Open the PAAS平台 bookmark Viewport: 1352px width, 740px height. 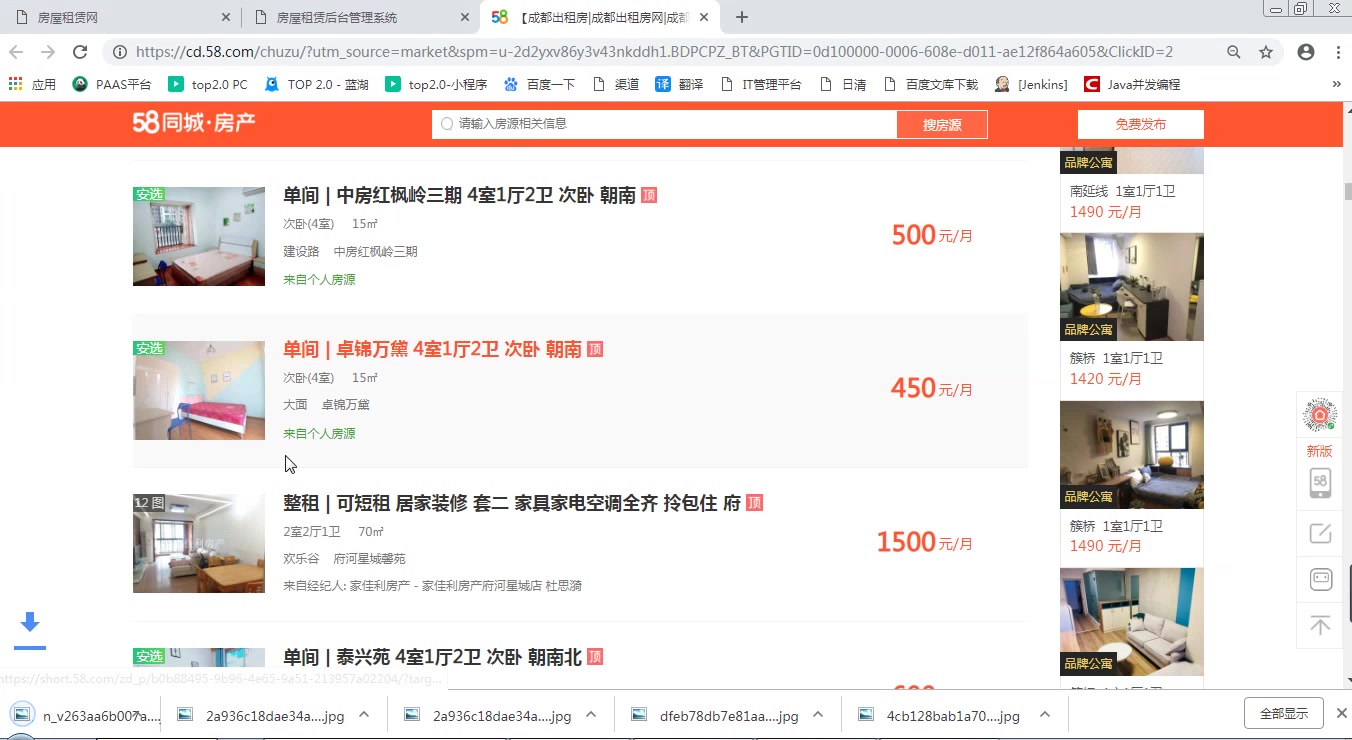[x=112, y=85]
